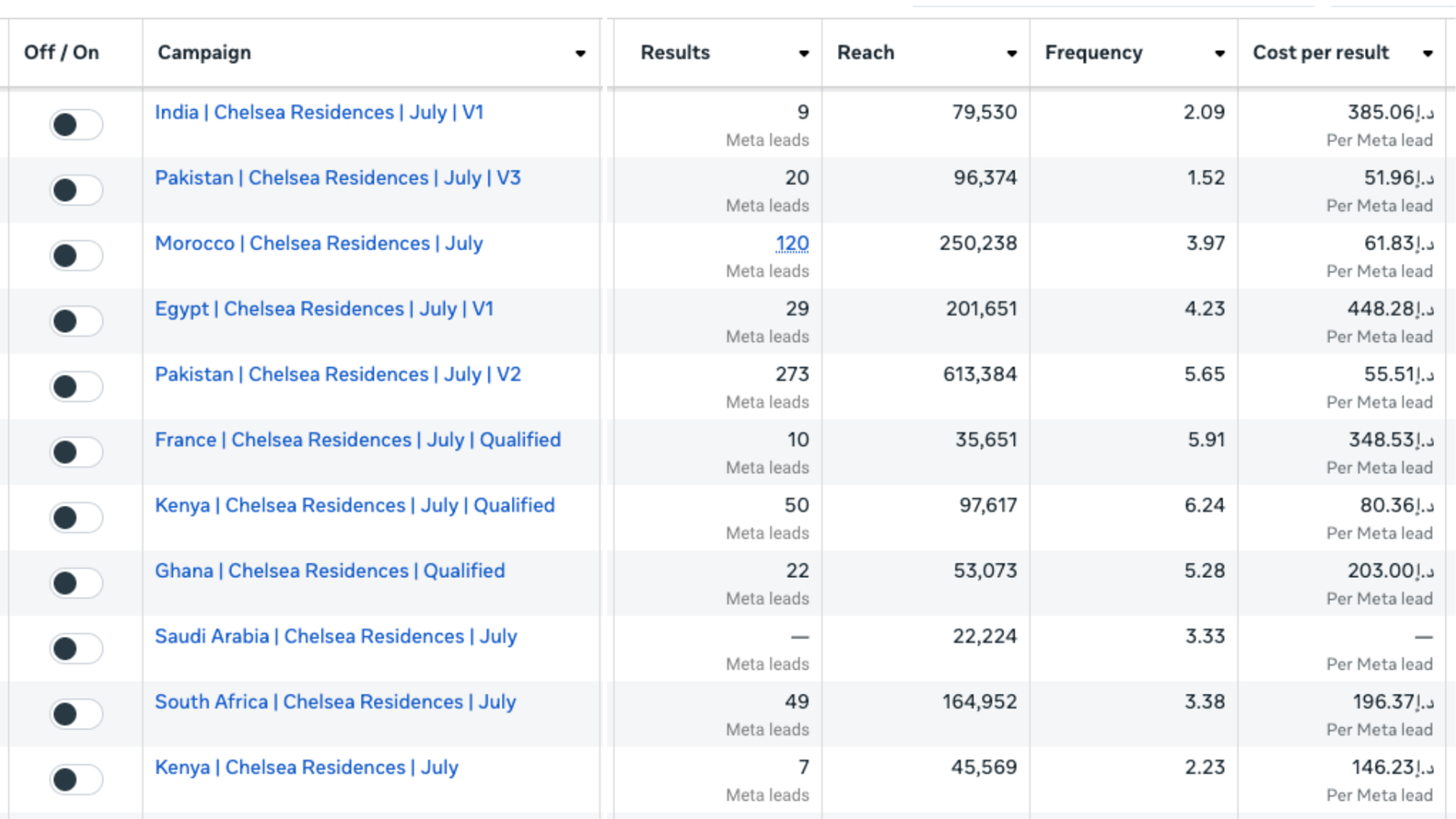The image size is (1456, 819).
Task: Switch on Egypt July V1 campaign toggle
Action: click(x=76, y=321)
